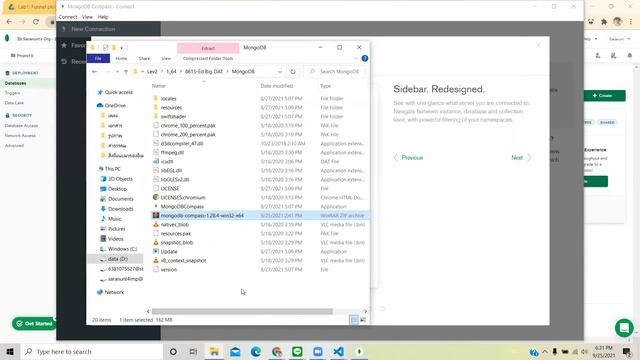The image size is (640, 360).
Task: Open the View ribbon tab in Explorer
Action: coord(166,58)
